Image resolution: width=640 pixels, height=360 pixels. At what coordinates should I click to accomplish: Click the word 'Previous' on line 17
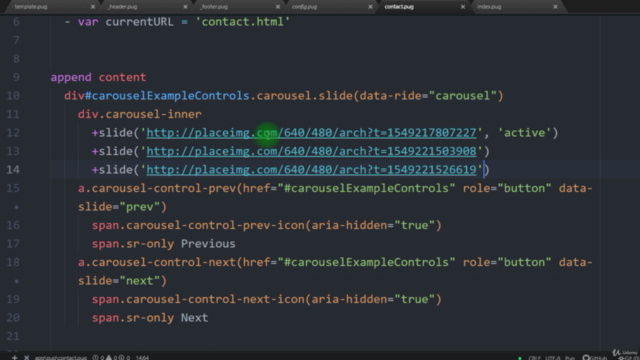coord(208,244)
